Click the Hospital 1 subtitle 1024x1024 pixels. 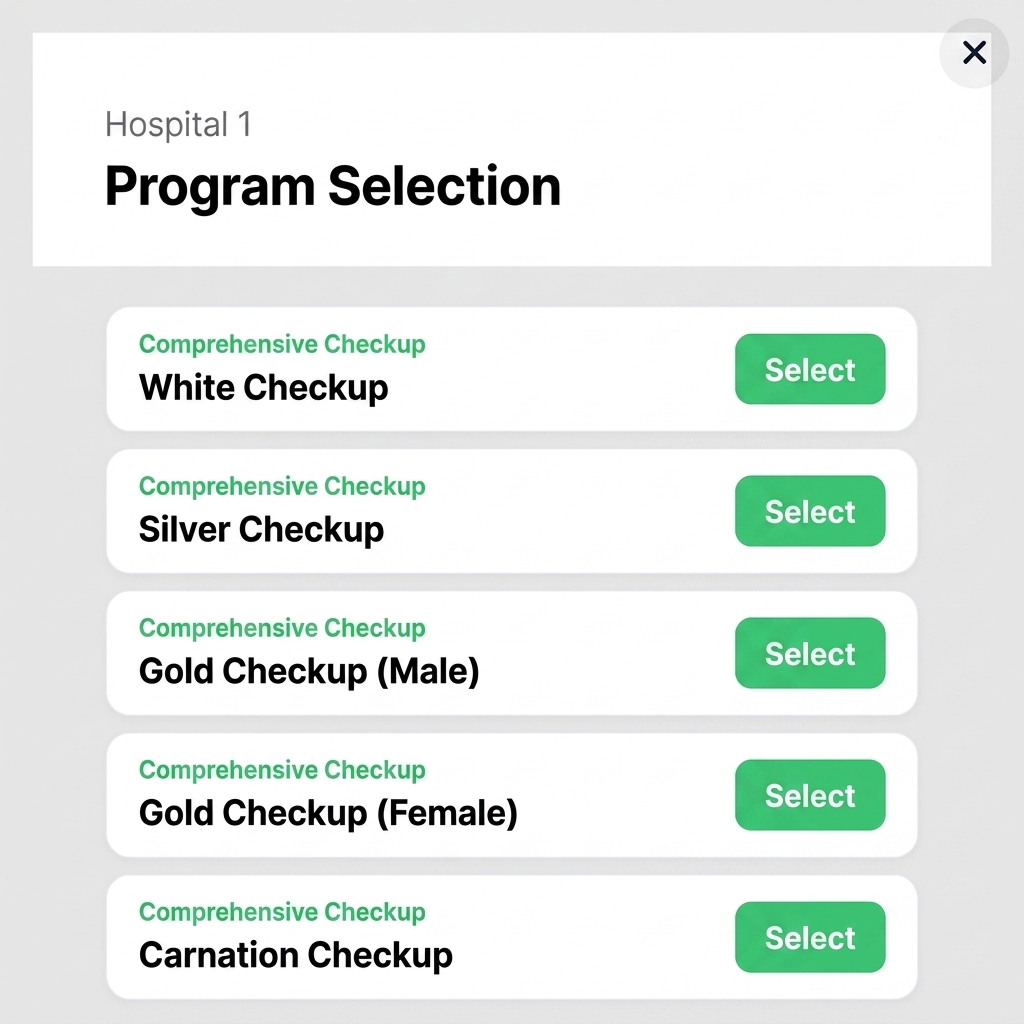(178, 125)
